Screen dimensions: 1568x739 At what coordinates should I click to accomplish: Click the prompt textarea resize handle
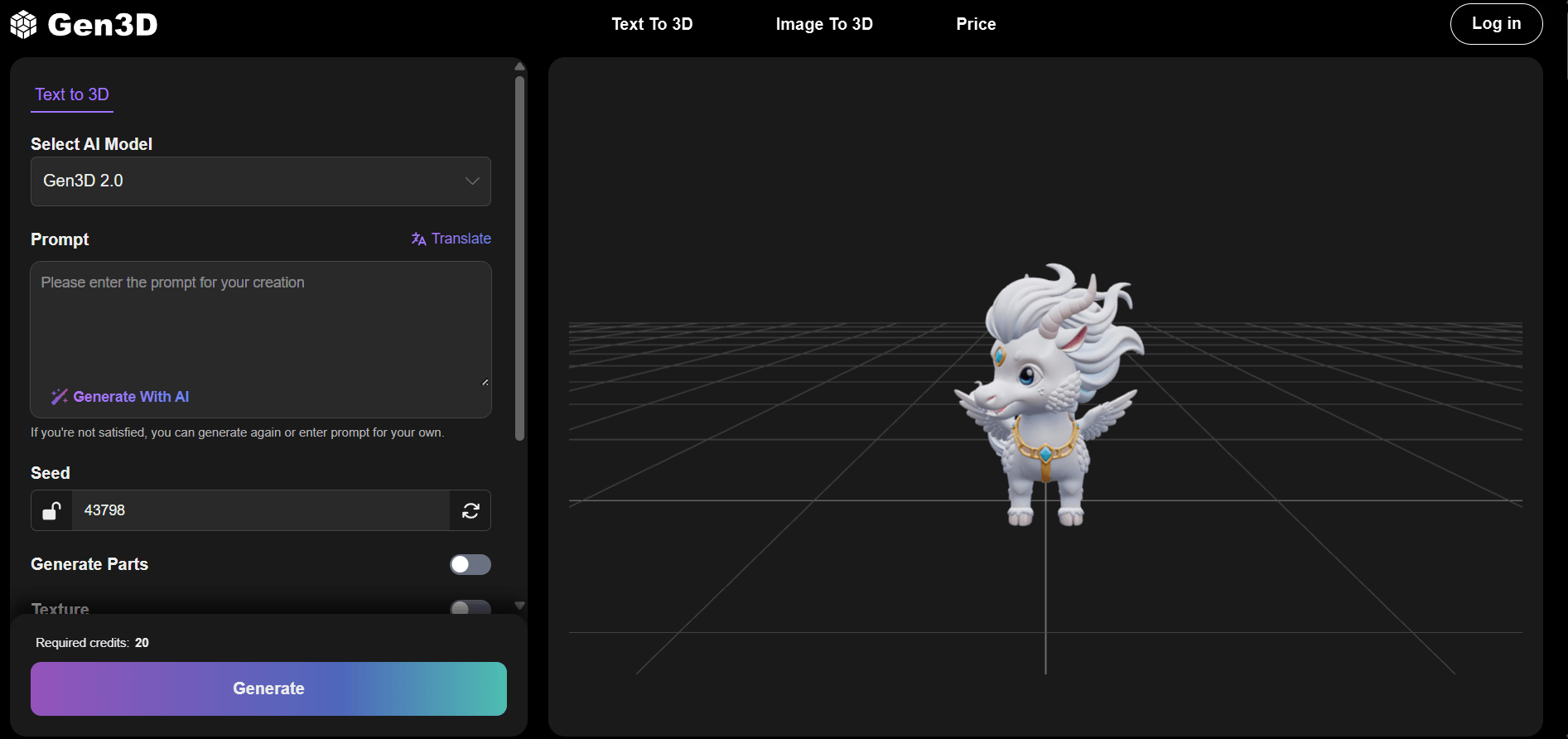coord(485,382)
